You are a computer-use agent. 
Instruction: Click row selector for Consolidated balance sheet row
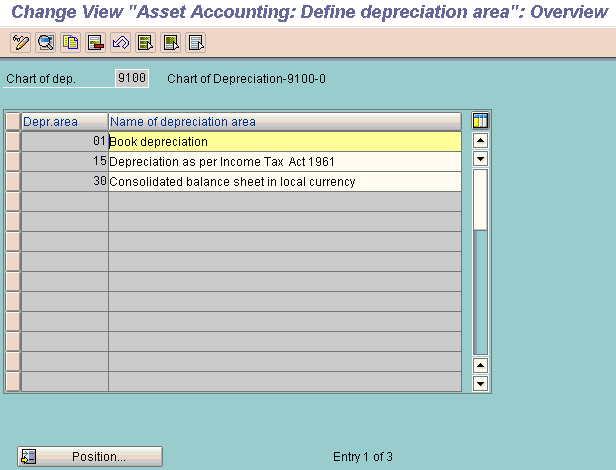[x=13, y=182]
